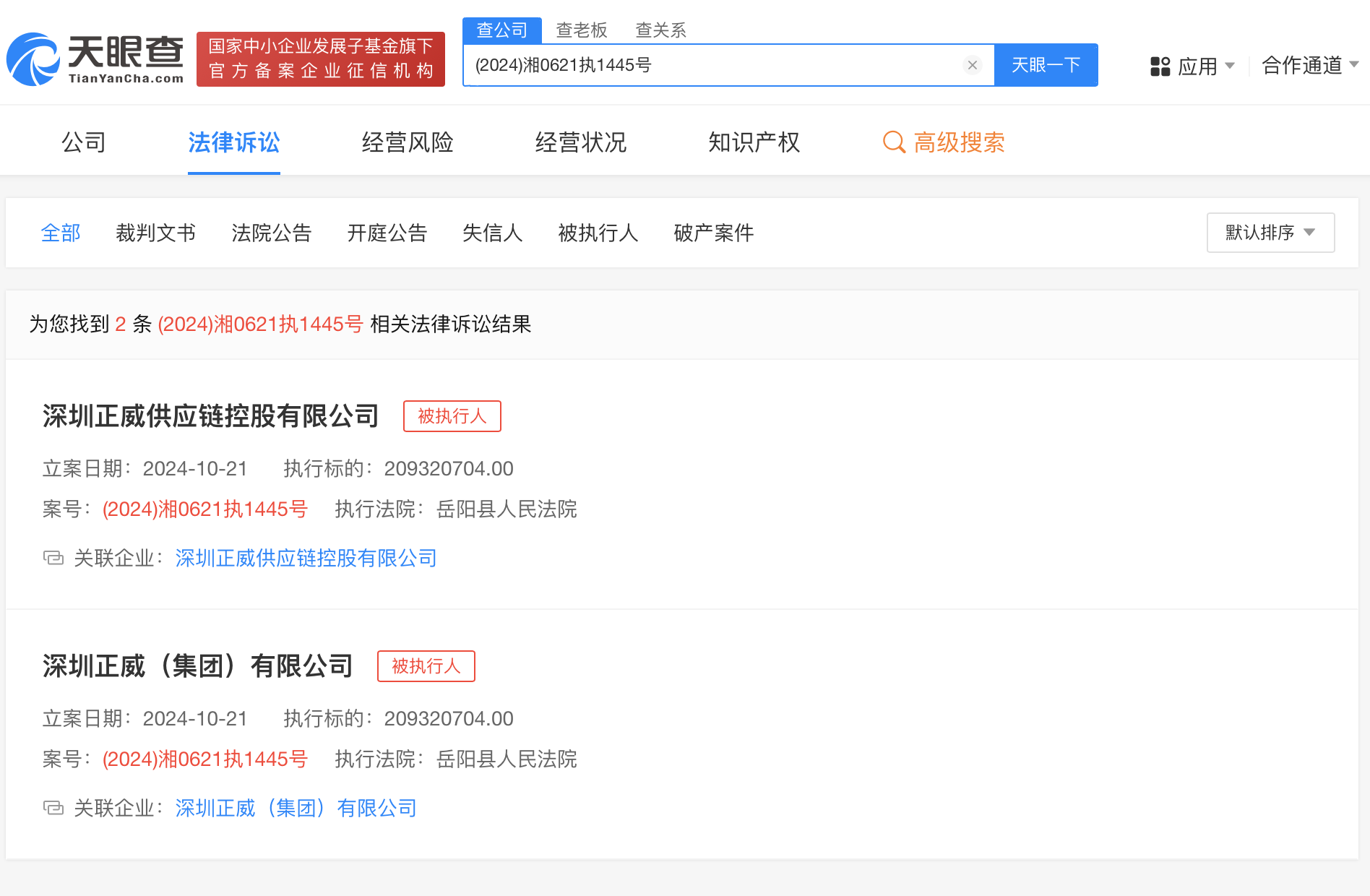This screenshot has height=896, width=1370.
Task: Open the 默认排序 sort dropdown
Action: (1270, 233)
